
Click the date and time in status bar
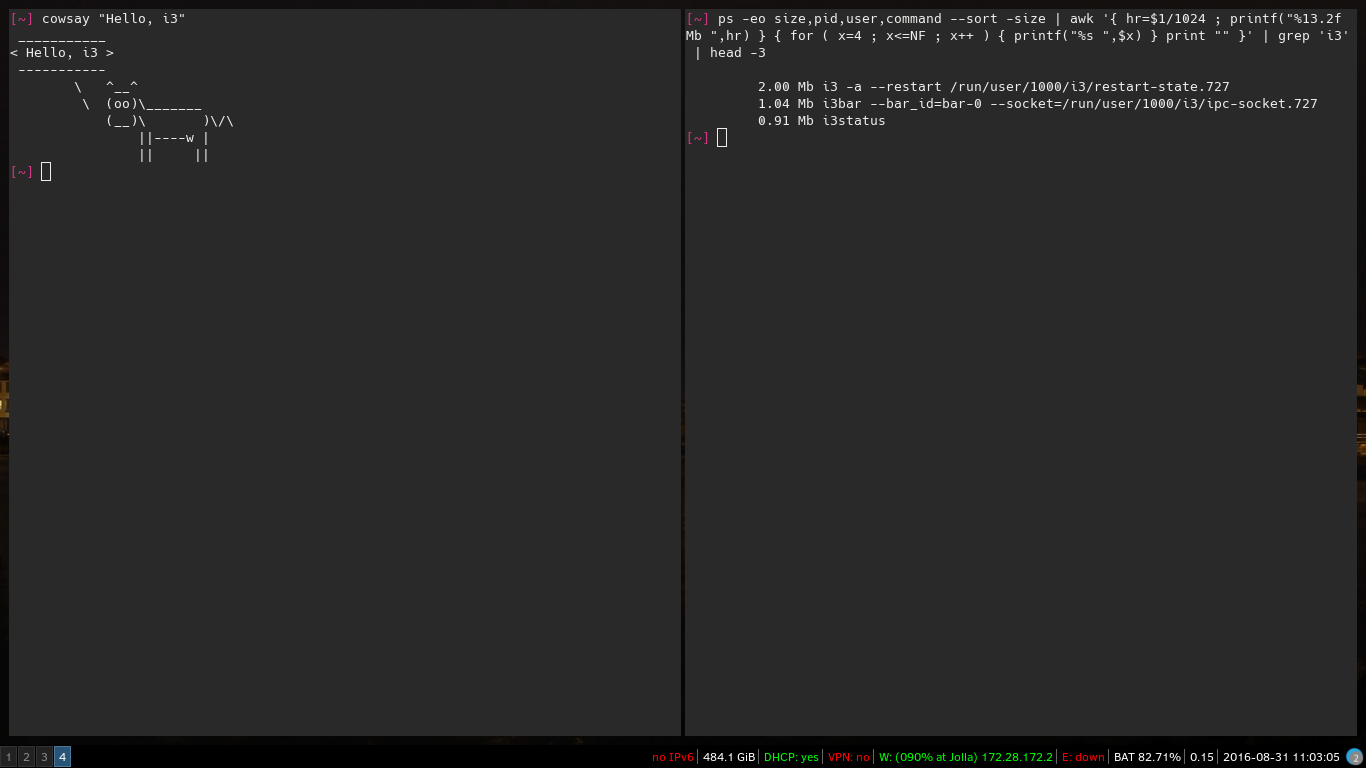1281,757
